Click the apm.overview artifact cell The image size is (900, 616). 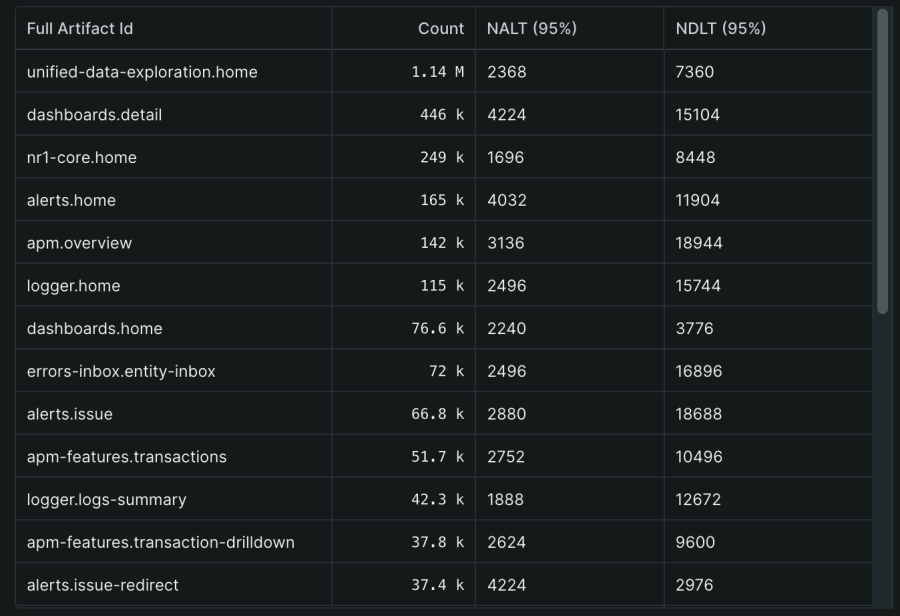79,243
